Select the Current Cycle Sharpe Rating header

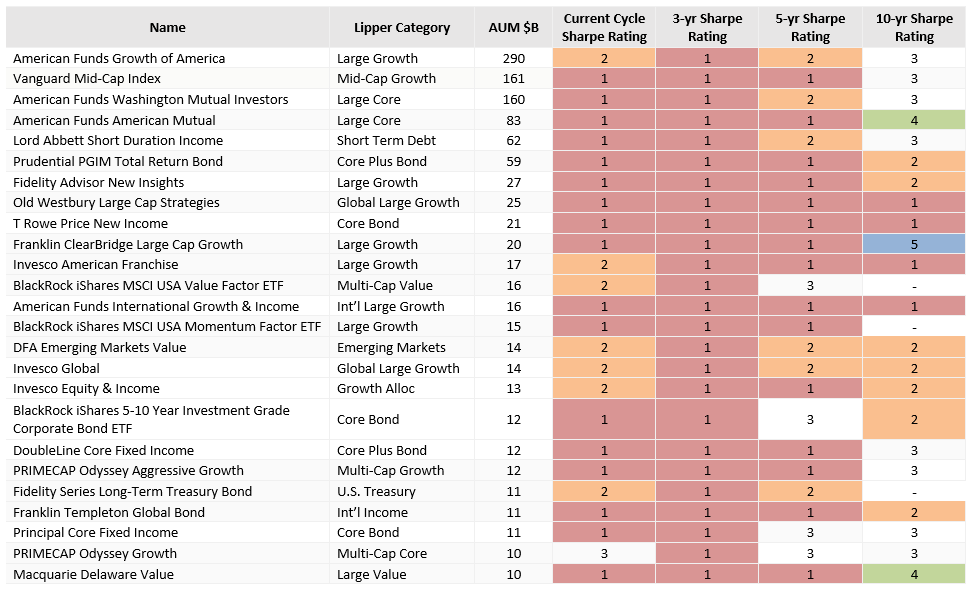click(604, 28)
